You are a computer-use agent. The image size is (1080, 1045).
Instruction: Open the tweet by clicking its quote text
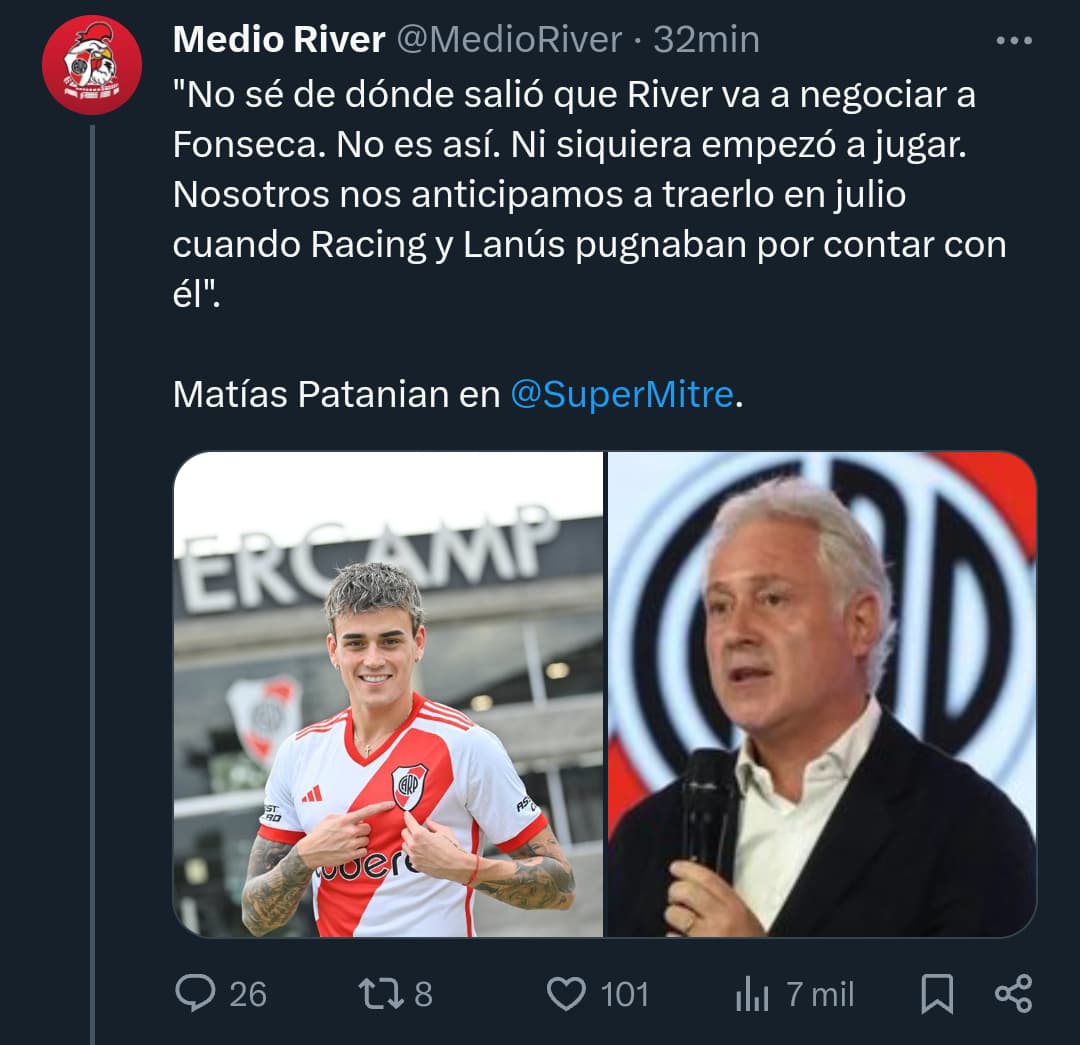[x=590, y=194]
